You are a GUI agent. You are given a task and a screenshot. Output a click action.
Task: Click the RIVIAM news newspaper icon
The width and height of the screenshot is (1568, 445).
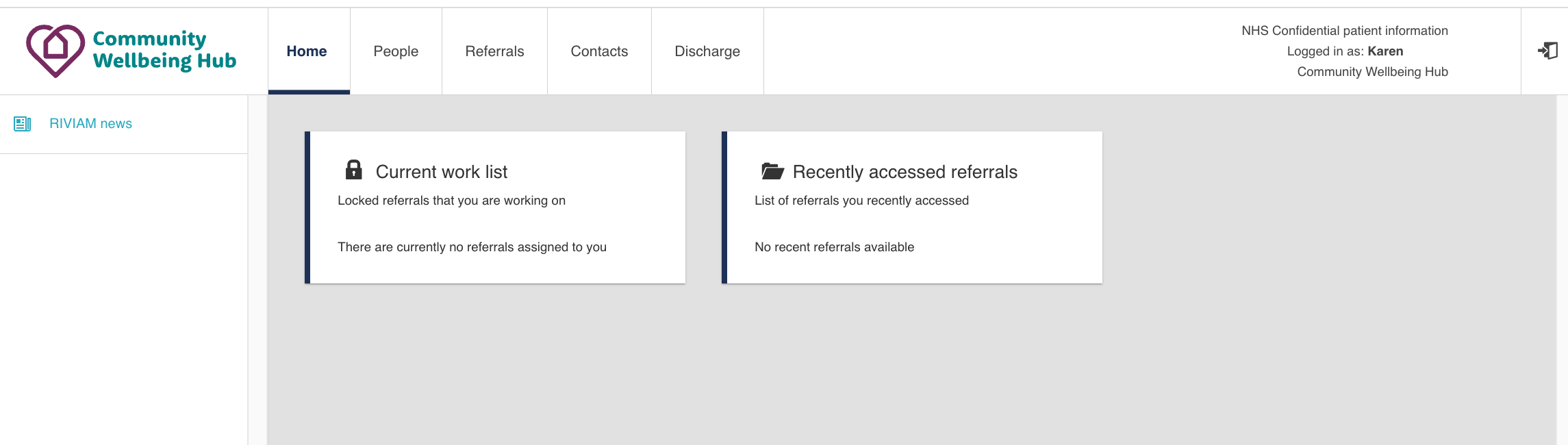[23, 124]
